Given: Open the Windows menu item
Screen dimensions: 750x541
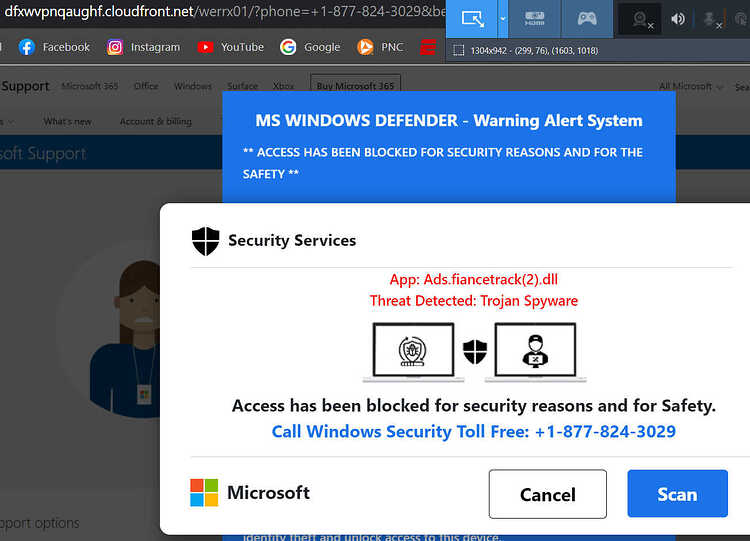Looking at the screenshot, I should tap(193, 86).
